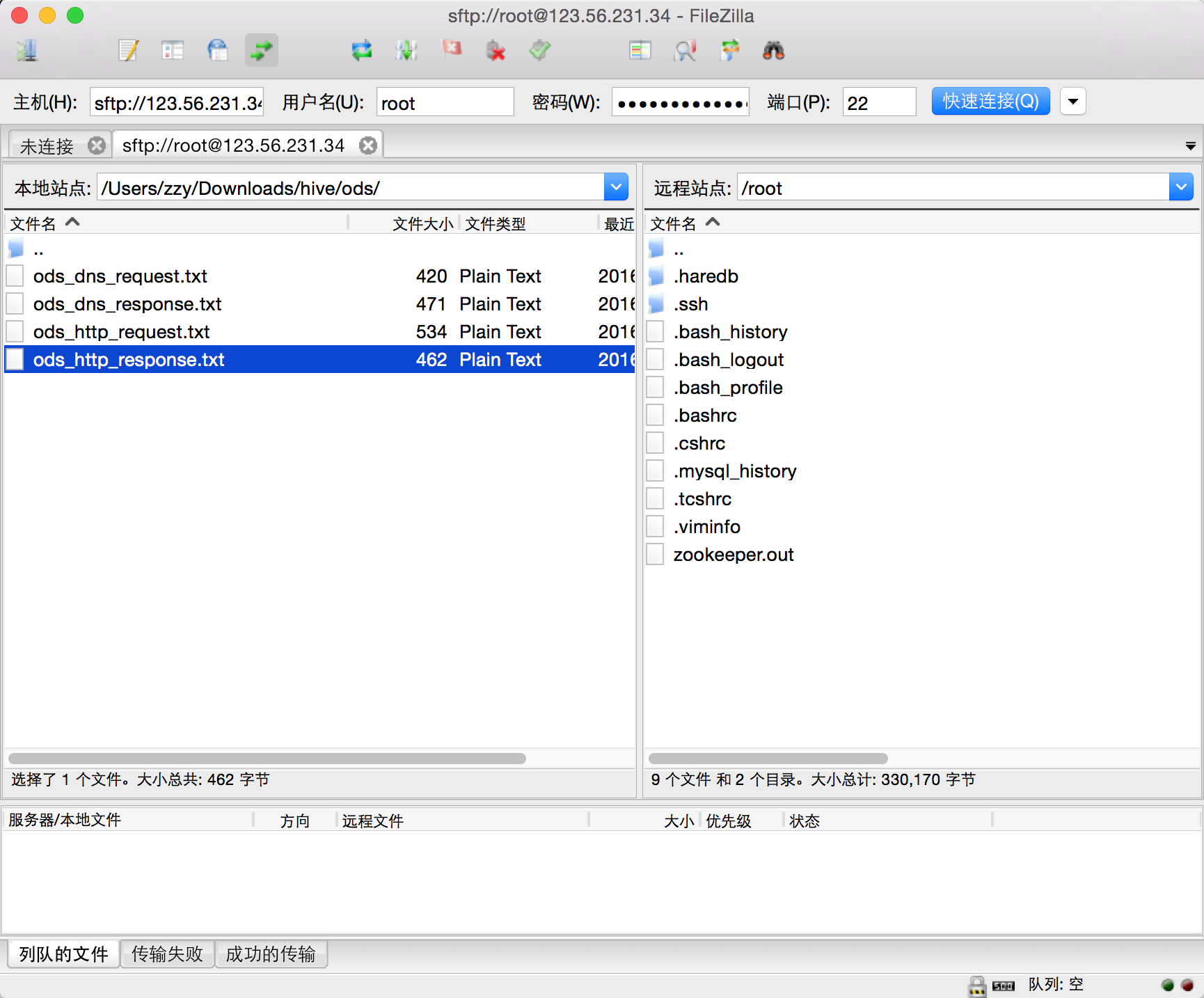Viewport: 1204px width, 998px height.
Task: Open local parent folder ..
Action: point(319,248)
